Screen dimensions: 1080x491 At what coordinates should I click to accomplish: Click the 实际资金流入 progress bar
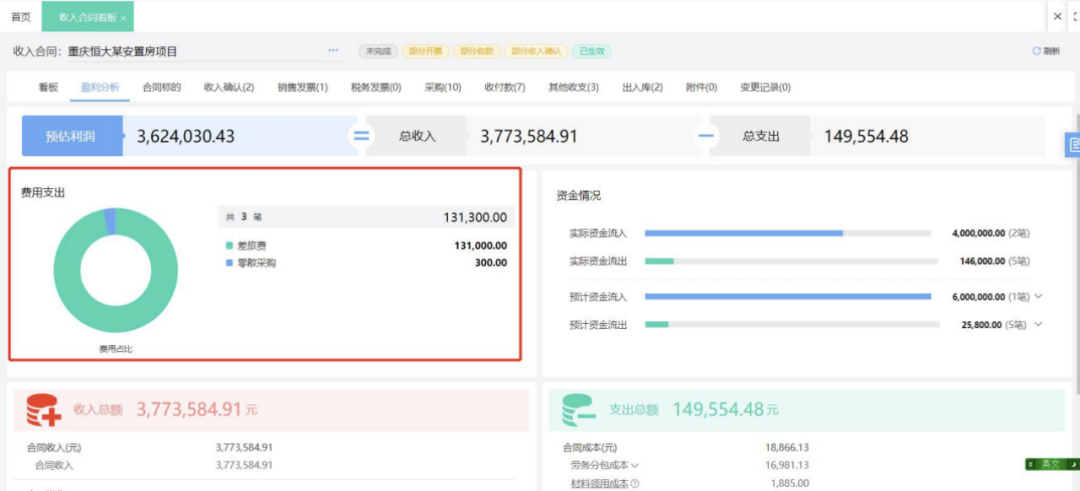coord(788,233)
